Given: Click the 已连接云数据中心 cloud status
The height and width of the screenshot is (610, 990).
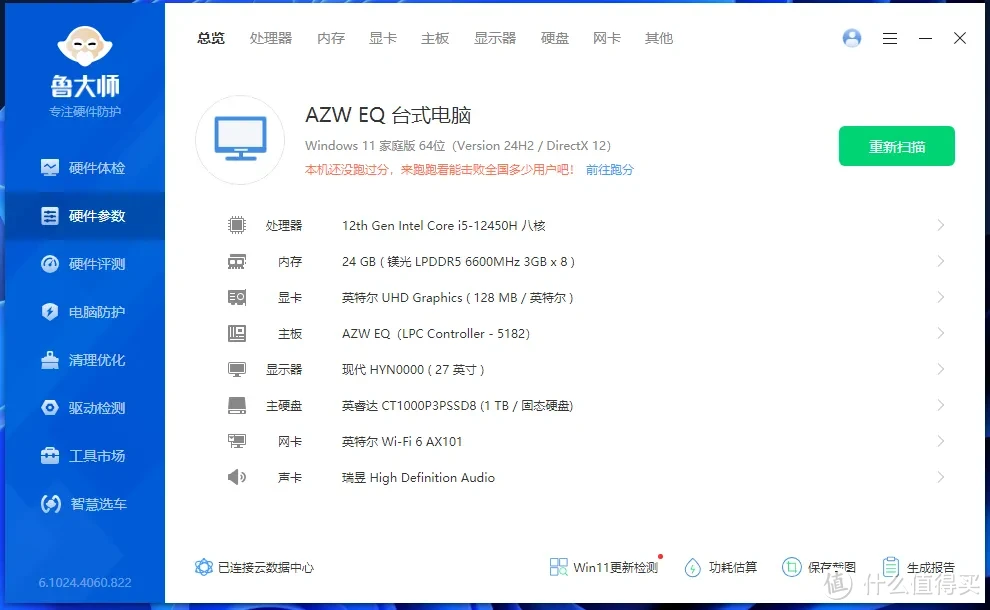Looking at the screenshot, I should coord(254,567).
